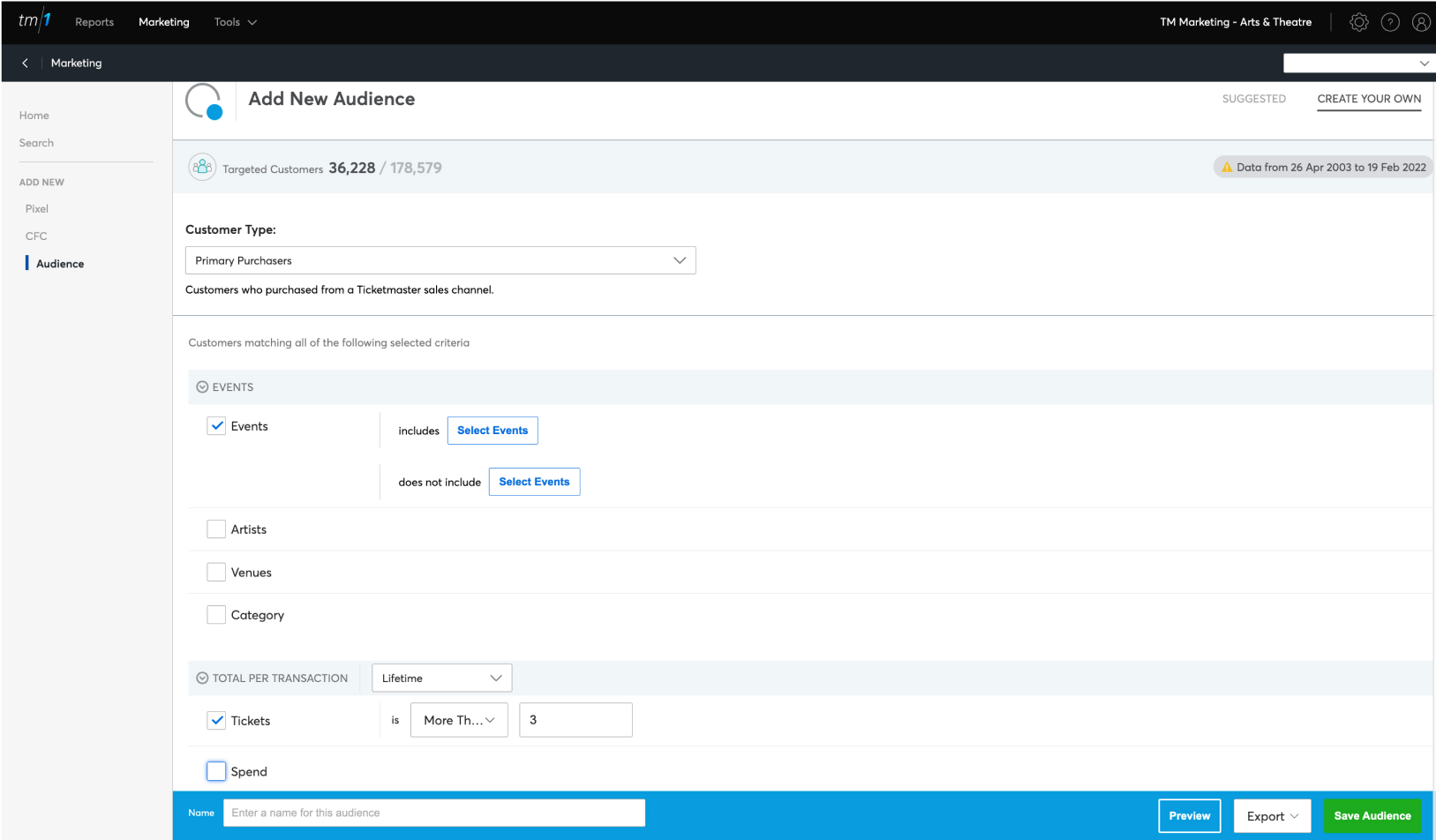Click the 178,579 total customers count
Viewport: 1436px width, 840px height.
[x=416, y=168]
